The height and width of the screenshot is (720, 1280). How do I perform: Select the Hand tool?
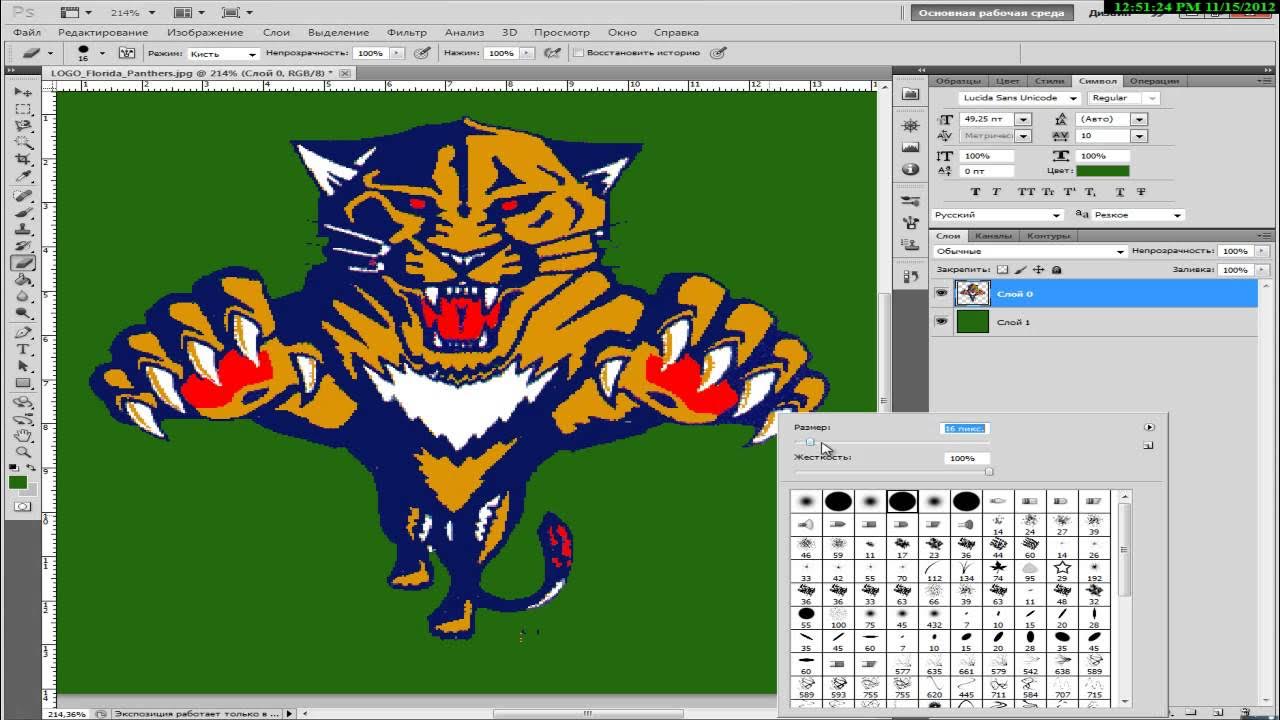click(23, 436)
